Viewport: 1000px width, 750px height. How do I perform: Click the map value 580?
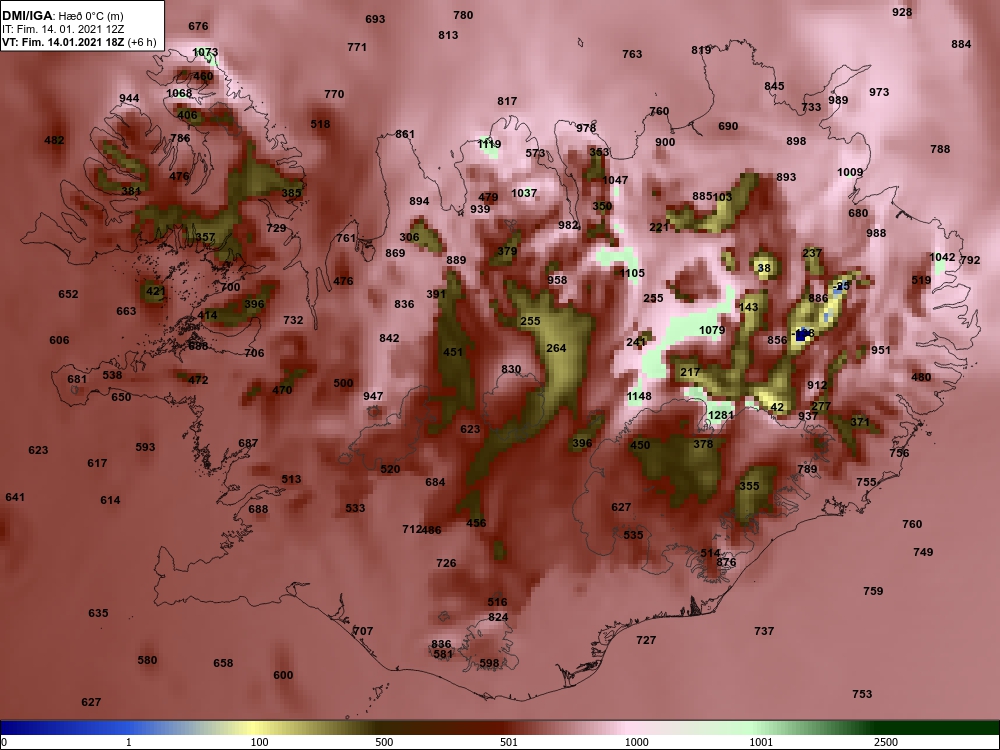click(x=147, y=660)
